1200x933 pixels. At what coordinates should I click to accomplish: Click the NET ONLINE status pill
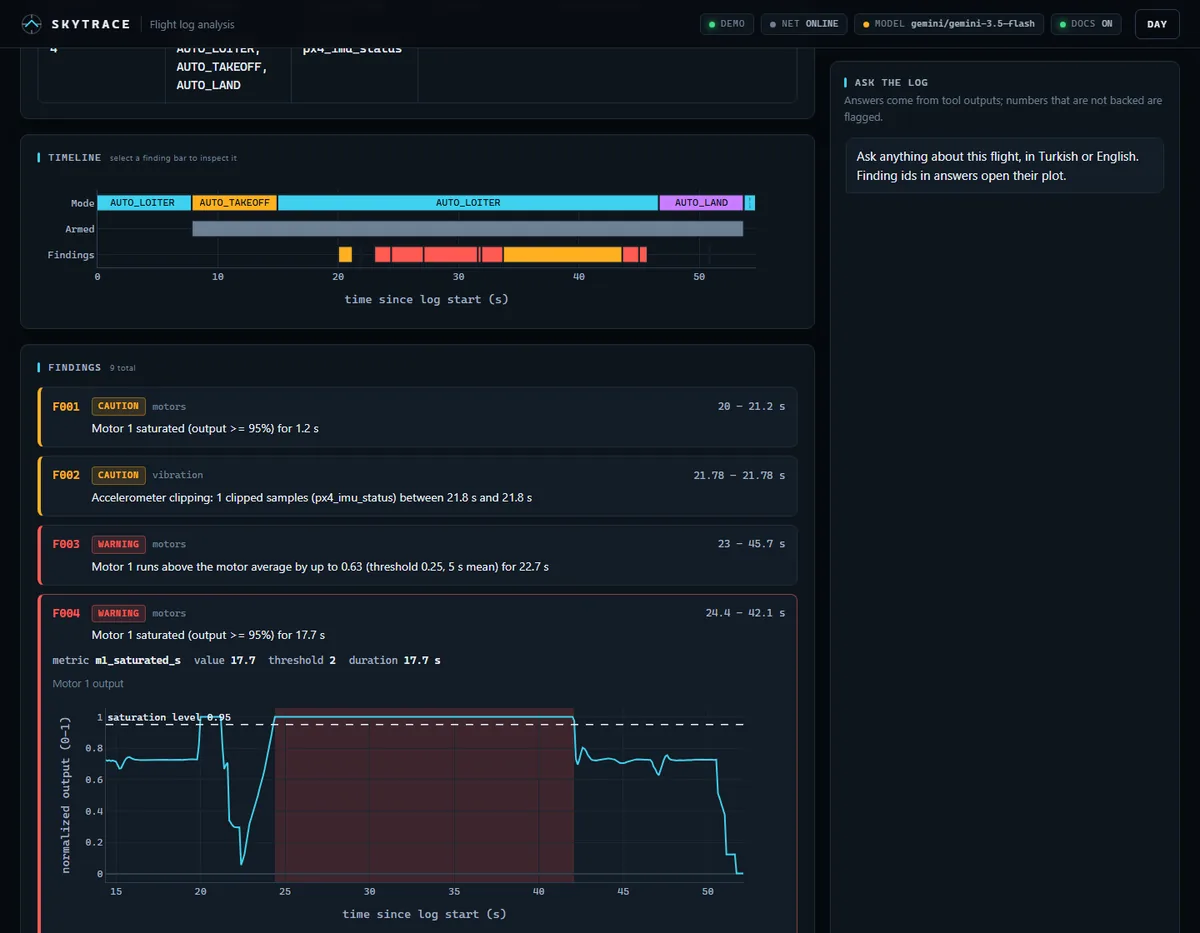coord(804,24)
